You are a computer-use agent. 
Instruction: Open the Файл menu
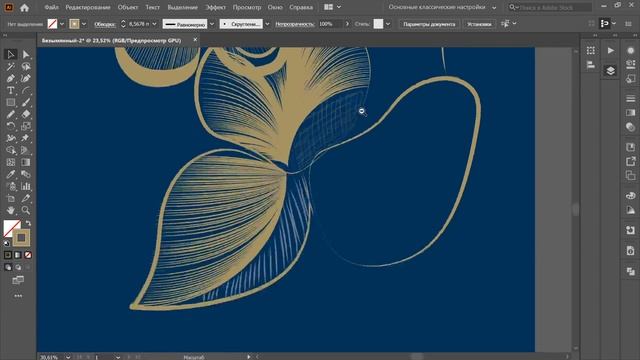coord(51,7)
